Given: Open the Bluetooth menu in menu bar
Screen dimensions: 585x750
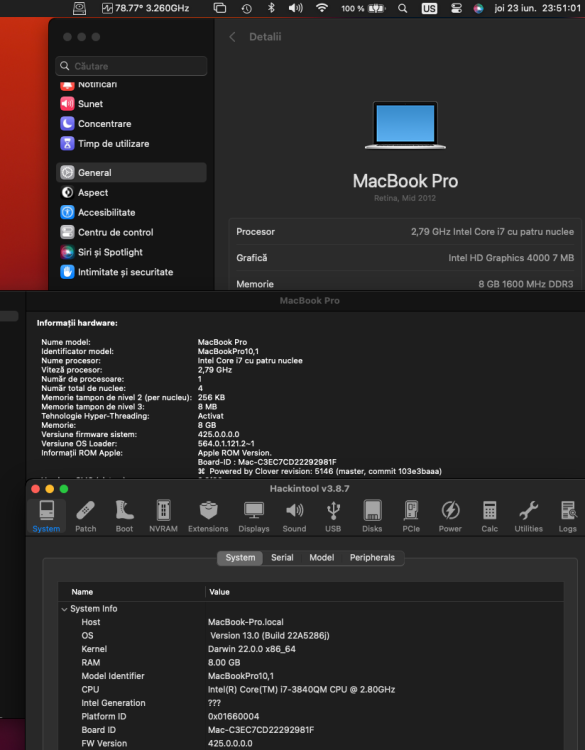Looking at the screenshot, I should click(x=271, y=8).
